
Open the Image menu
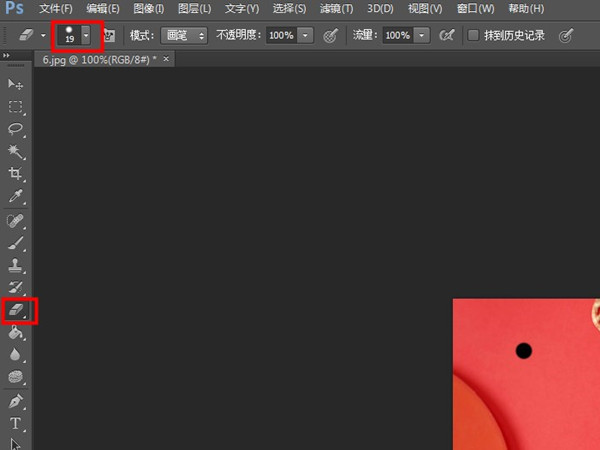(148, 8)
